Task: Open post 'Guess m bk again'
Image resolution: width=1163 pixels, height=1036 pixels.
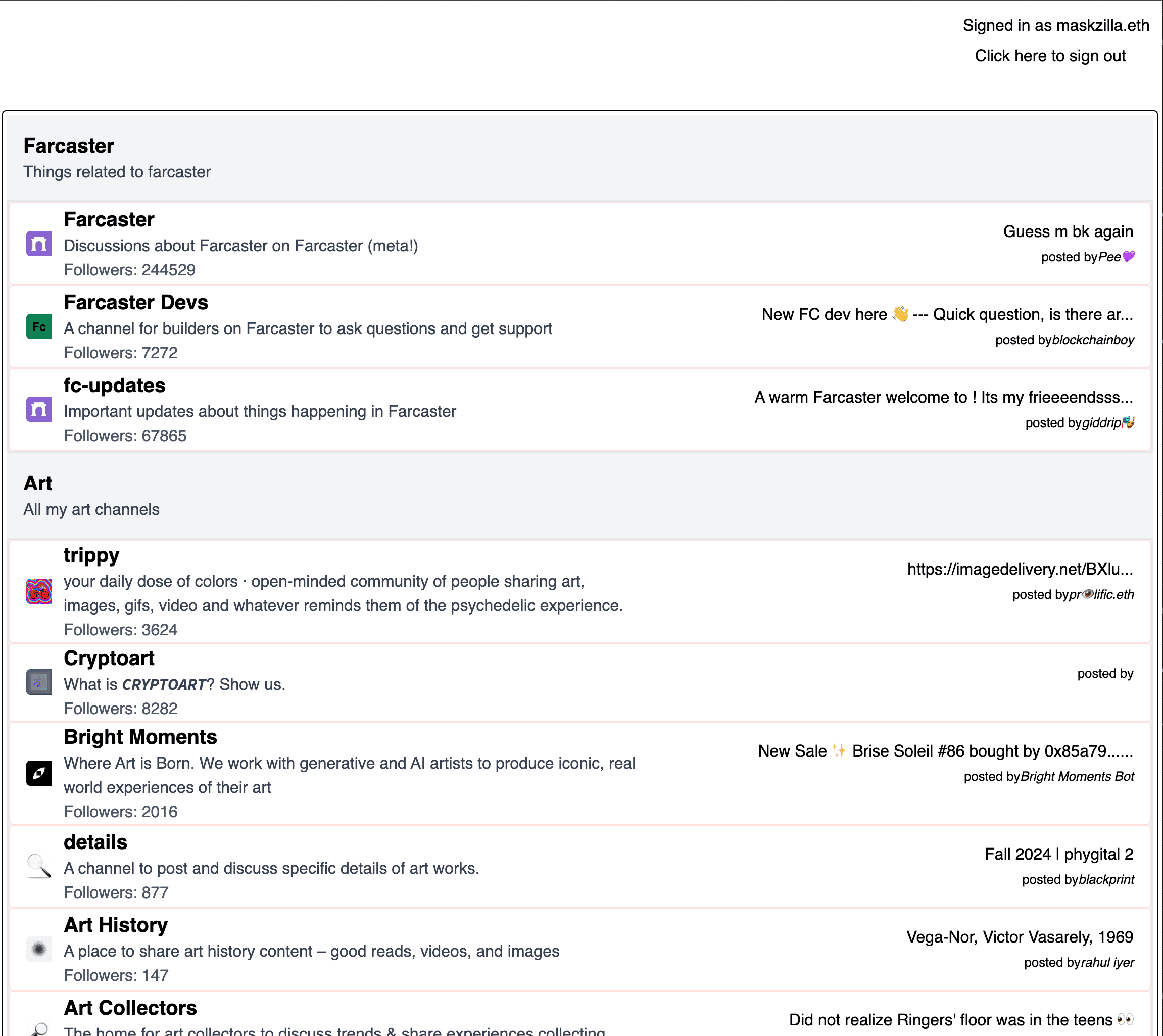Action: (x=1068, y=231)
